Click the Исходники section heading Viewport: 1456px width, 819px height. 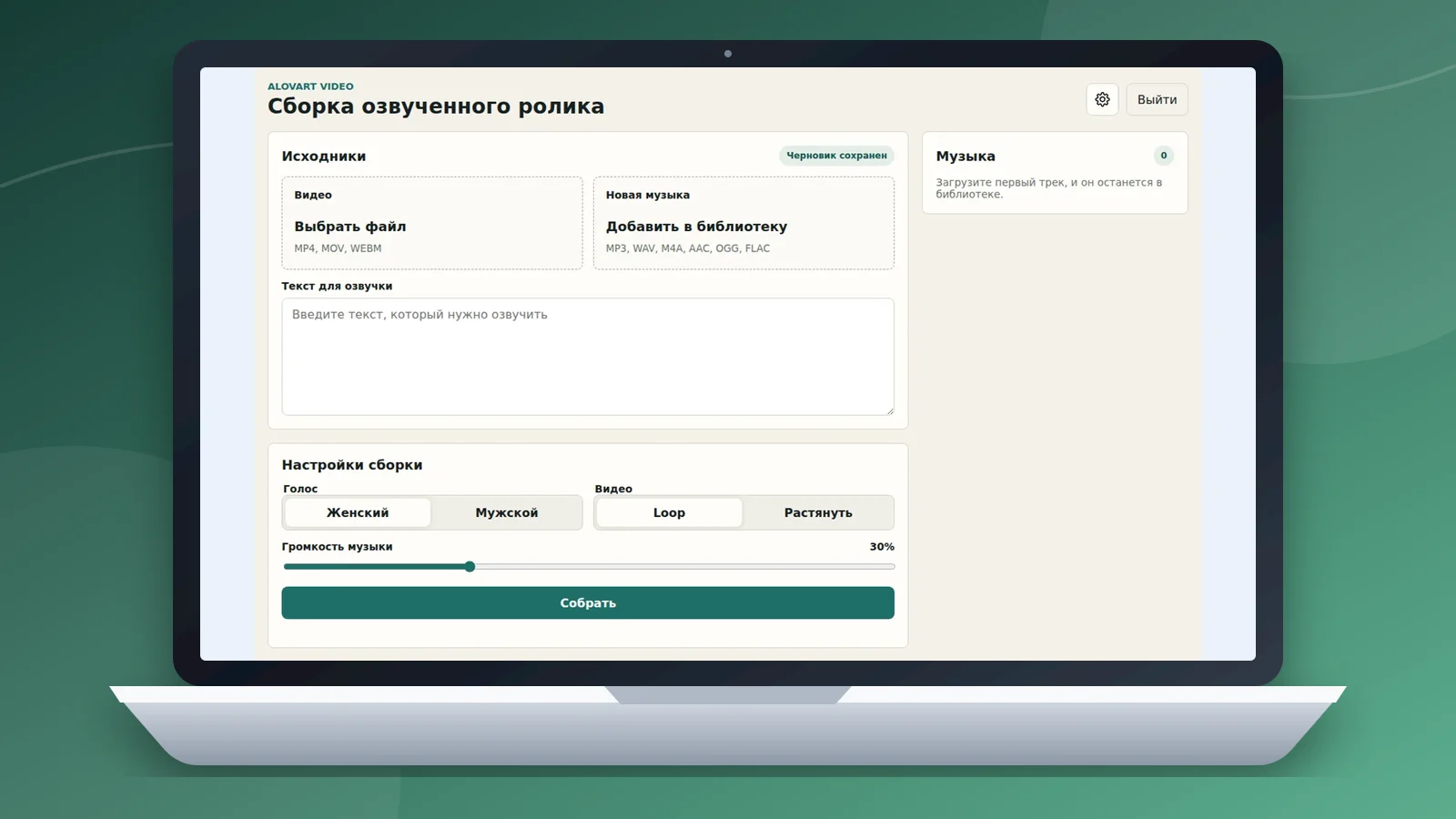tap(324, 157)
